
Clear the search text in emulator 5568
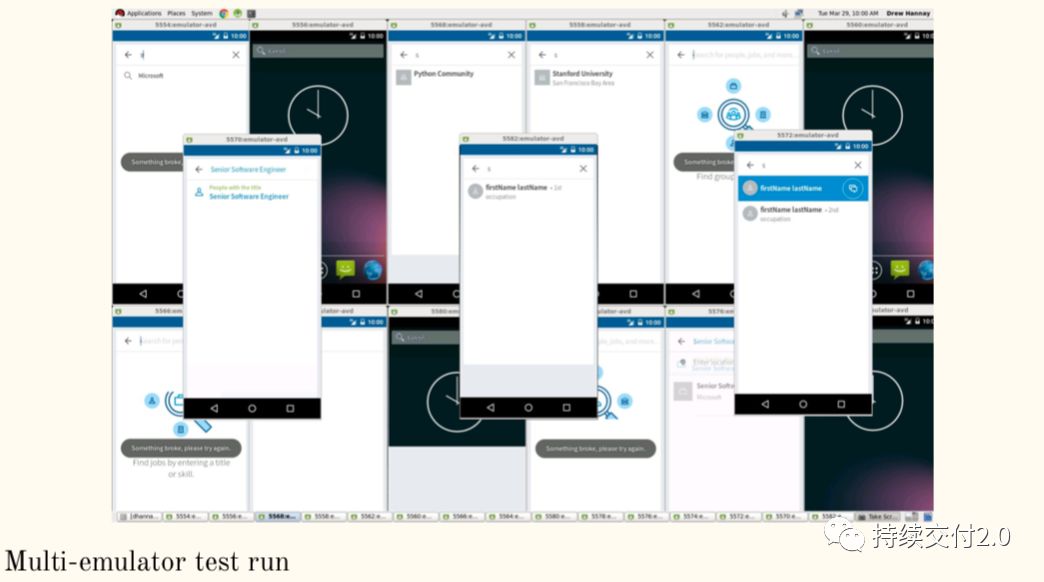pos(511,55)
